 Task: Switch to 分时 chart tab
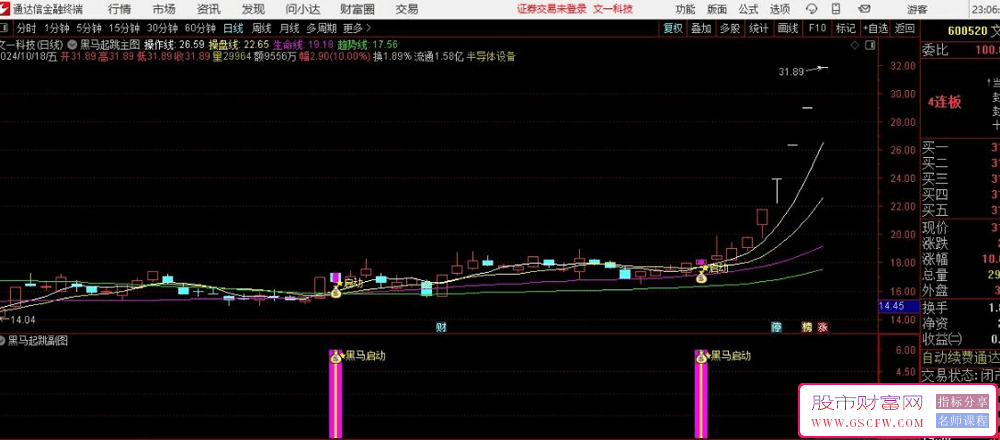pos(26,28)
